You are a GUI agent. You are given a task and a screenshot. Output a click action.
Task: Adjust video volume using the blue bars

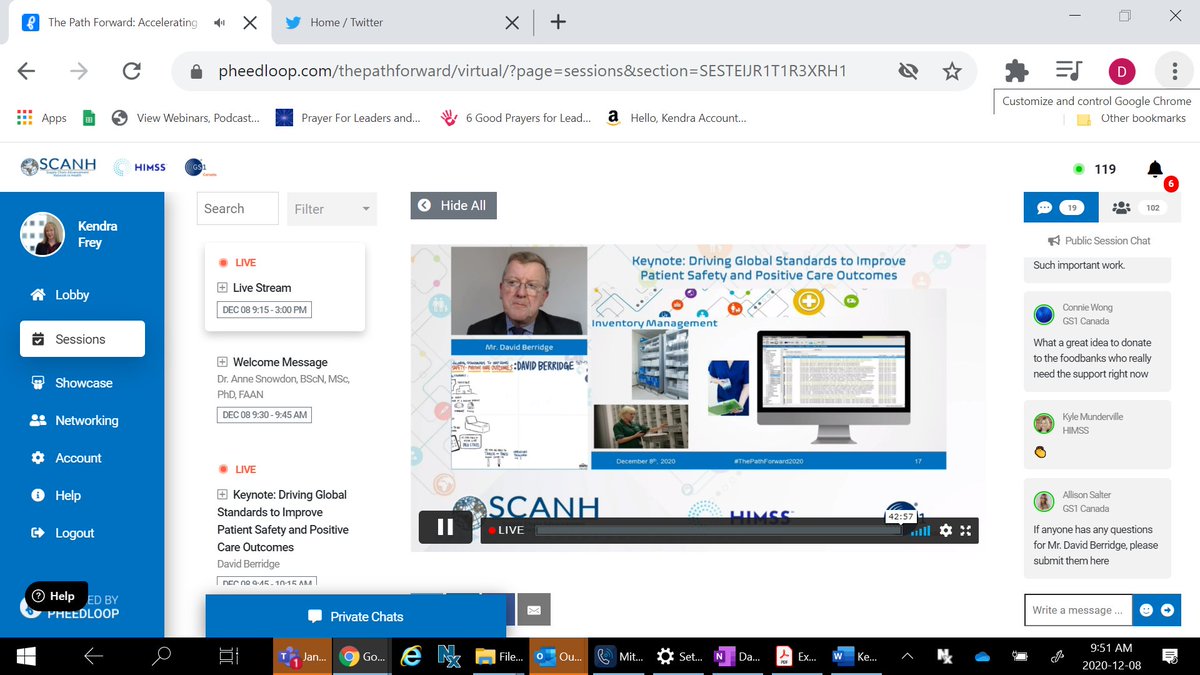921,530
